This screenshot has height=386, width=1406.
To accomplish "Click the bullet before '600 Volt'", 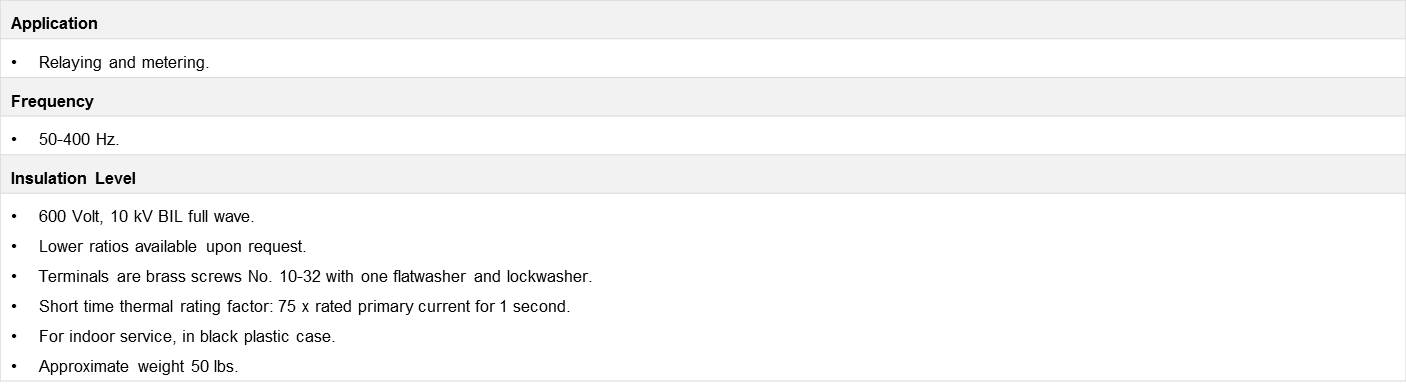I will (15, 217).
